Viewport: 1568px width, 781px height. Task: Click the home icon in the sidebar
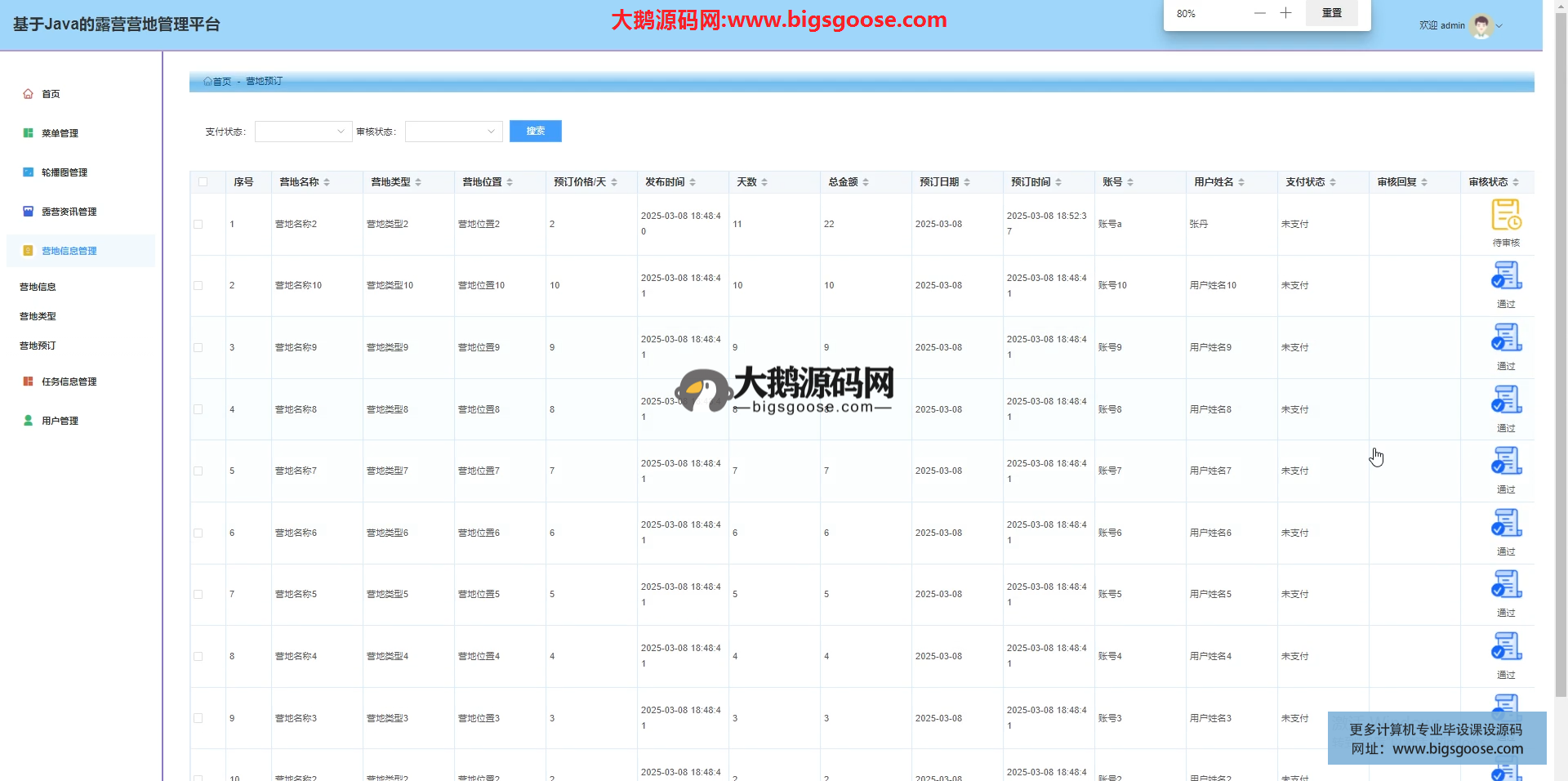[28, 94]
